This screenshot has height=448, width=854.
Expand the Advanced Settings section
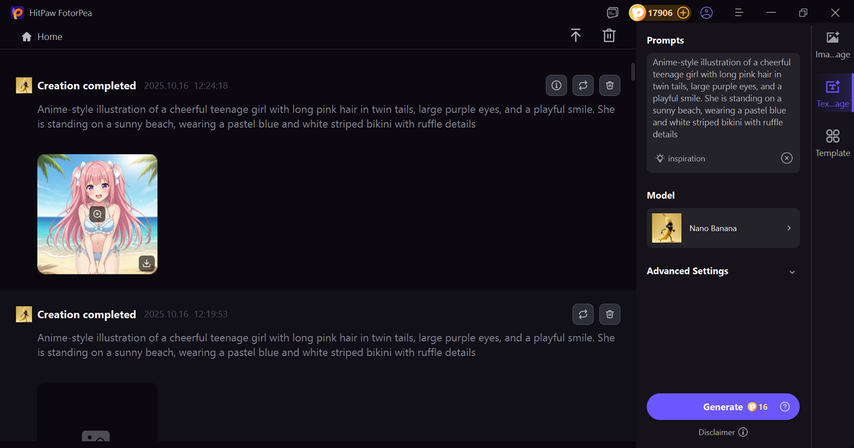click(x=720, y=271)
